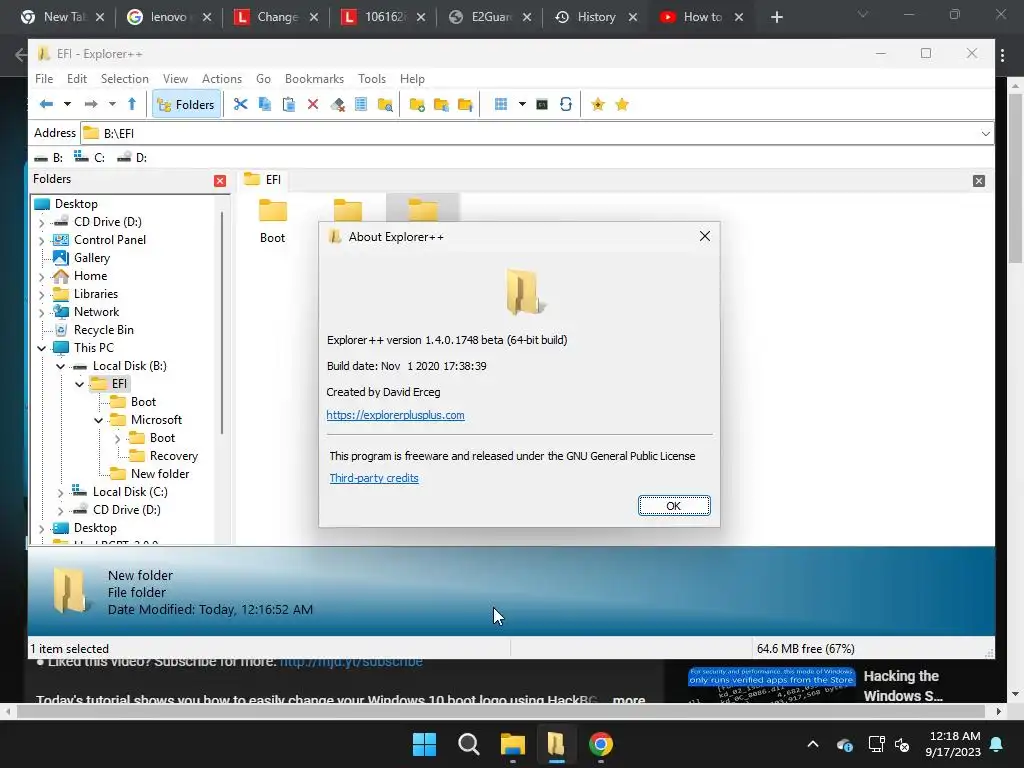Open the back history dropdown arrow

(67, 104)
